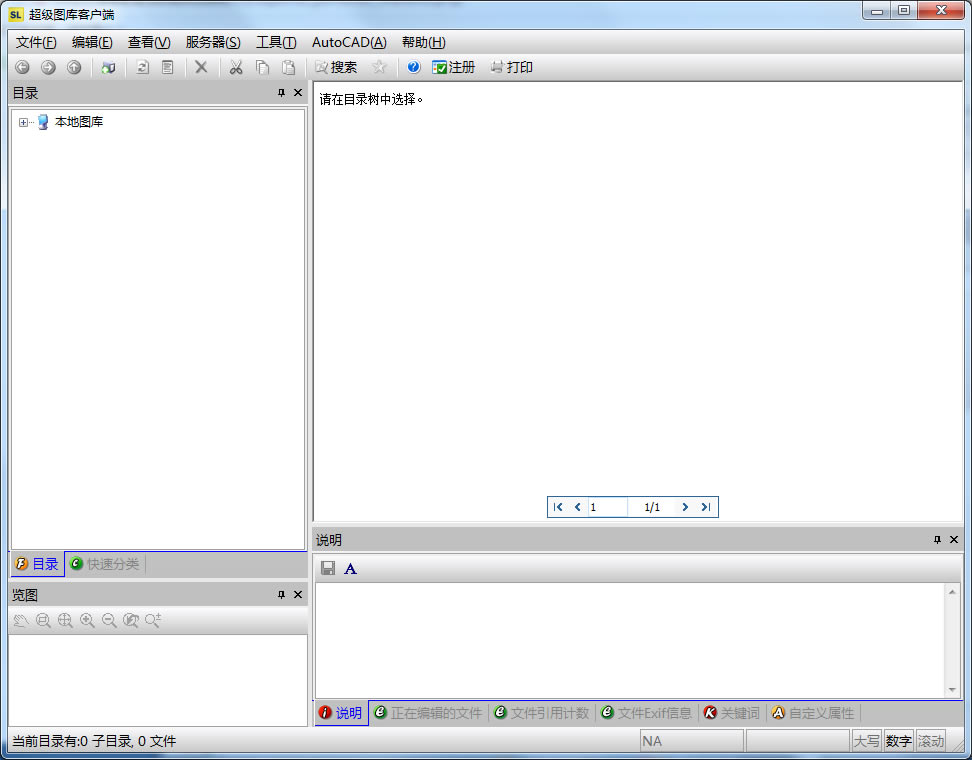Viewport: 972px width, 760px height.
Task: Click the Copy icon in toolbar
Action: tap(262, 67)
